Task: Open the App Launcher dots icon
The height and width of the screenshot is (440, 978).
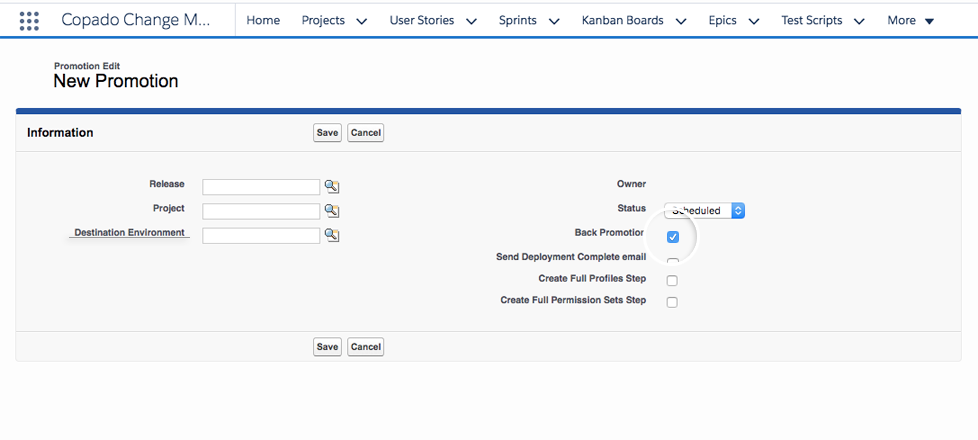Action: coord(29,21)
